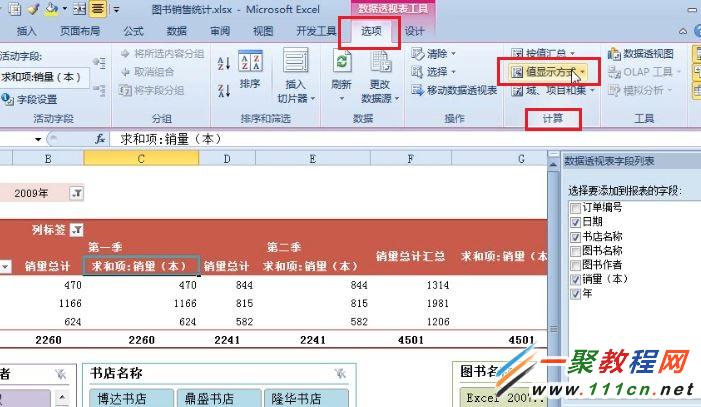Click collapse entire field icon
This screenshot has width=701, height=407.
tap(99, 90)
